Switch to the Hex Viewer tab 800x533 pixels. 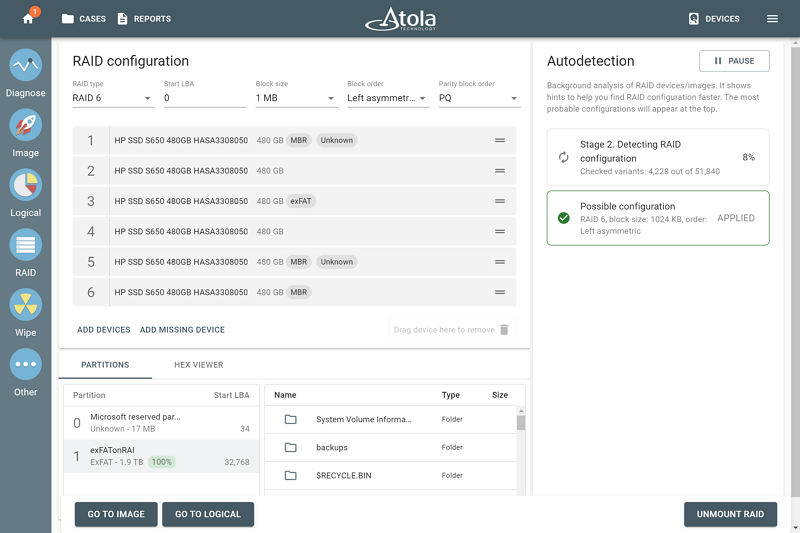[199, 365]
